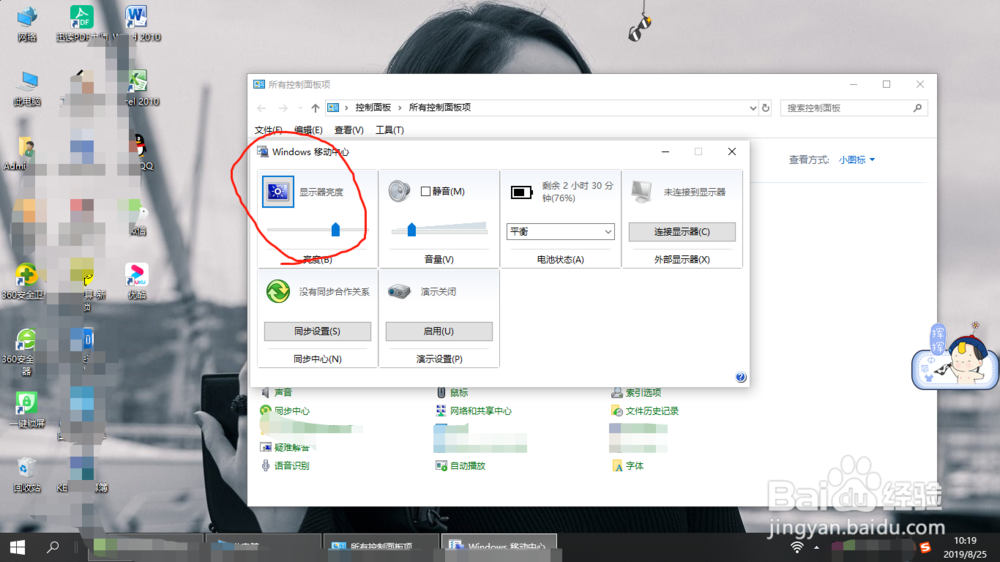This screenshot has width=1000, height=562.
Task: Refresh the Control Panel address bar
Action: click(766, 108)
